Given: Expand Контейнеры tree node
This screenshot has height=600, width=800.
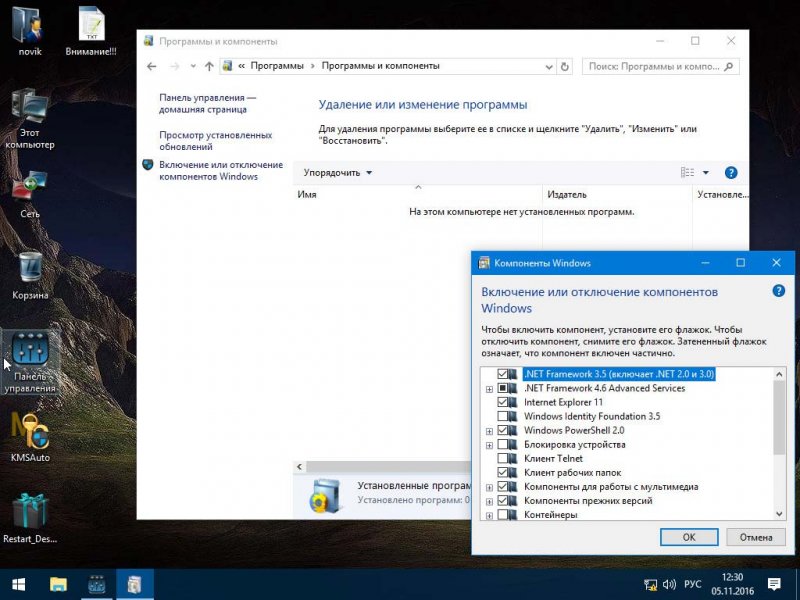Looking at the screenshot, I should [489, 516].
